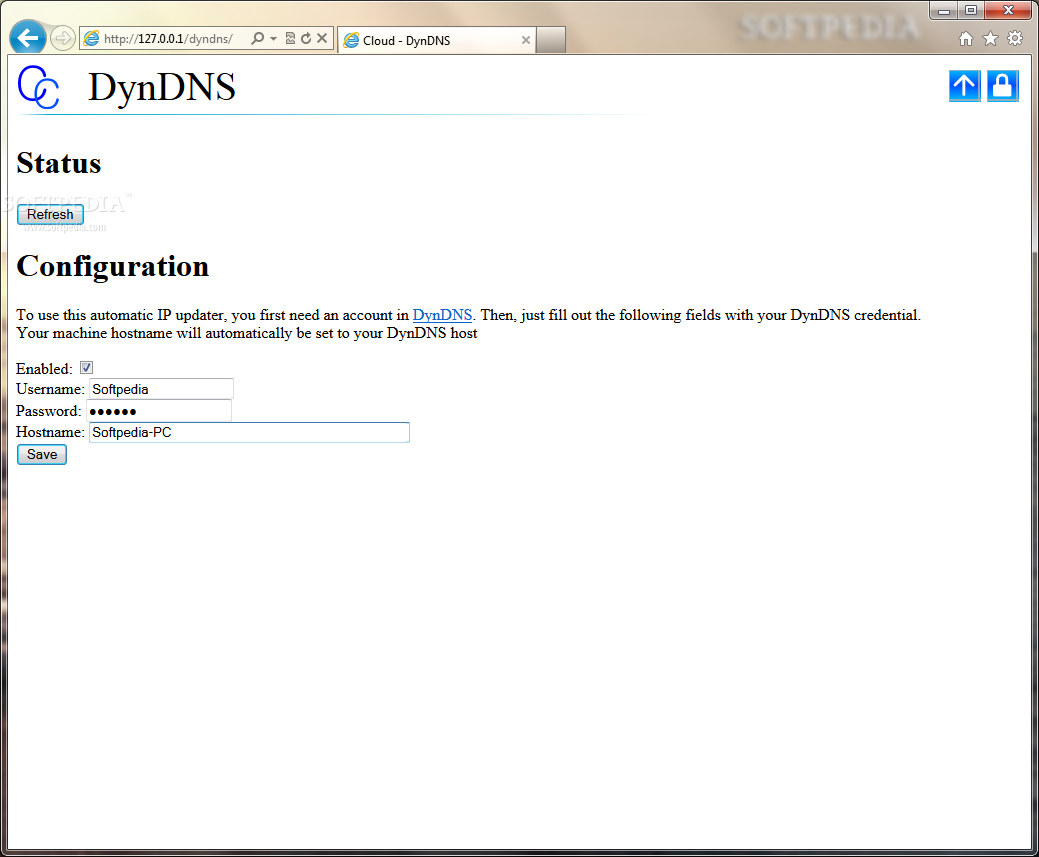This screenshot has height=857, width=1039.
Task: Open a new blank tab
Action: (x=551, y=40)
